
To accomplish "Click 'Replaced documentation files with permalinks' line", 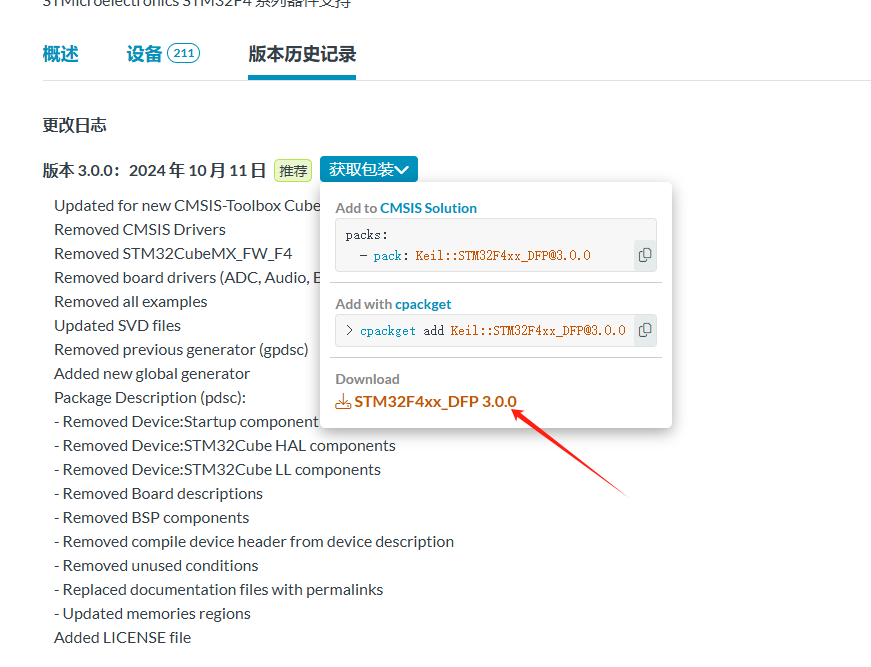I will 219,590.
